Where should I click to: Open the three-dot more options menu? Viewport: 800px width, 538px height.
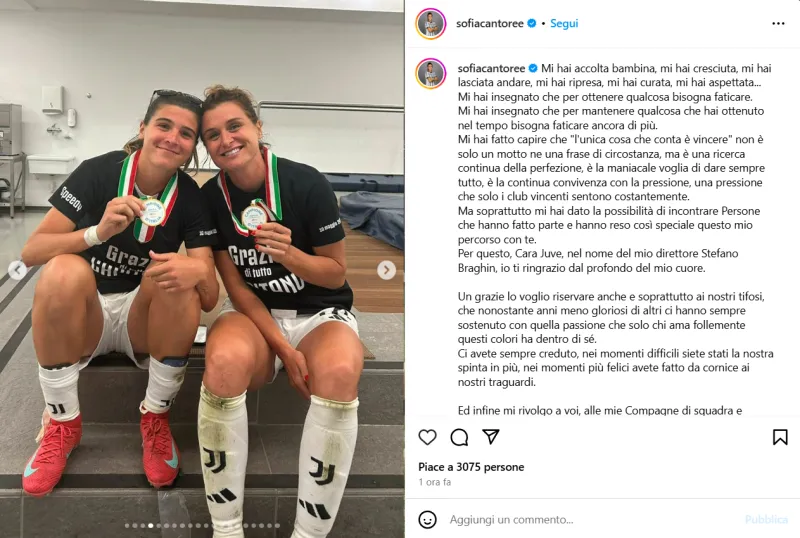tap(778, 23)
